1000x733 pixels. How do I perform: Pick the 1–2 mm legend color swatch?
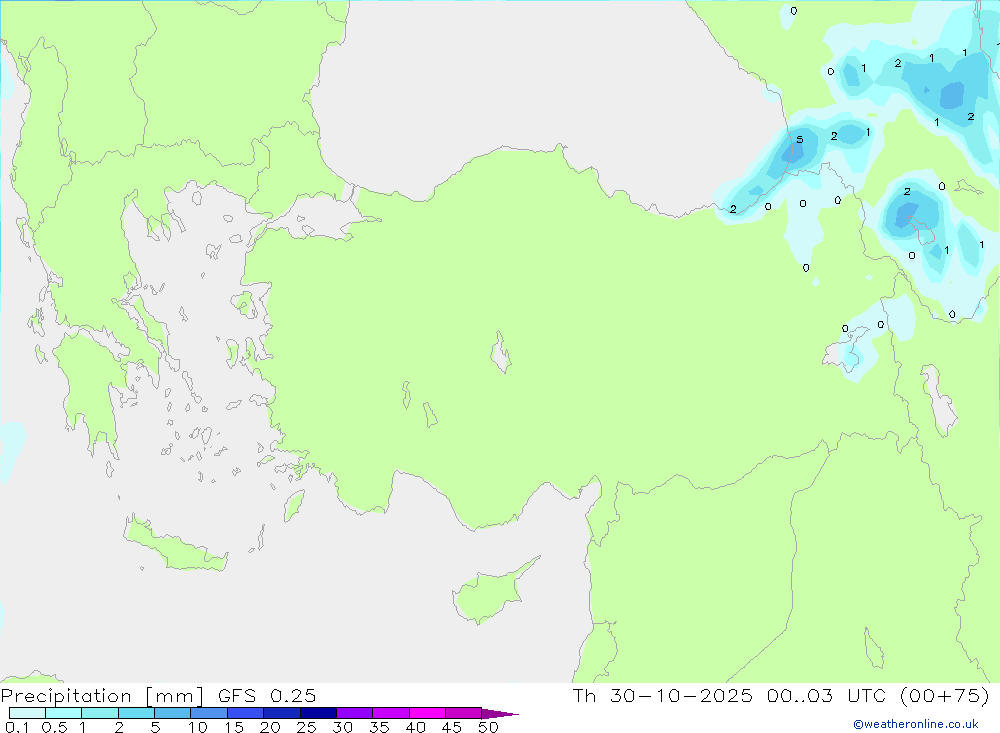[100, 713]
